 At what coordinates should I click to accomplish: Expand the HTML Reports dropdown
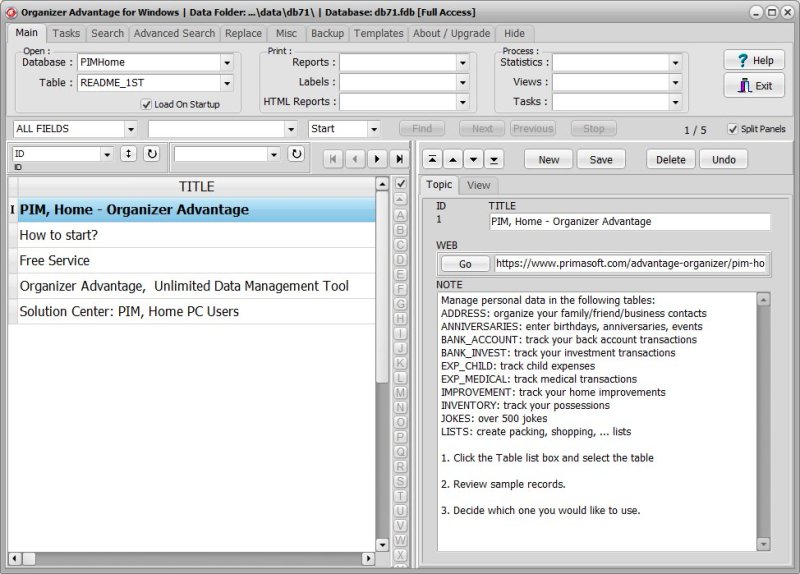(x=463, y=102)
